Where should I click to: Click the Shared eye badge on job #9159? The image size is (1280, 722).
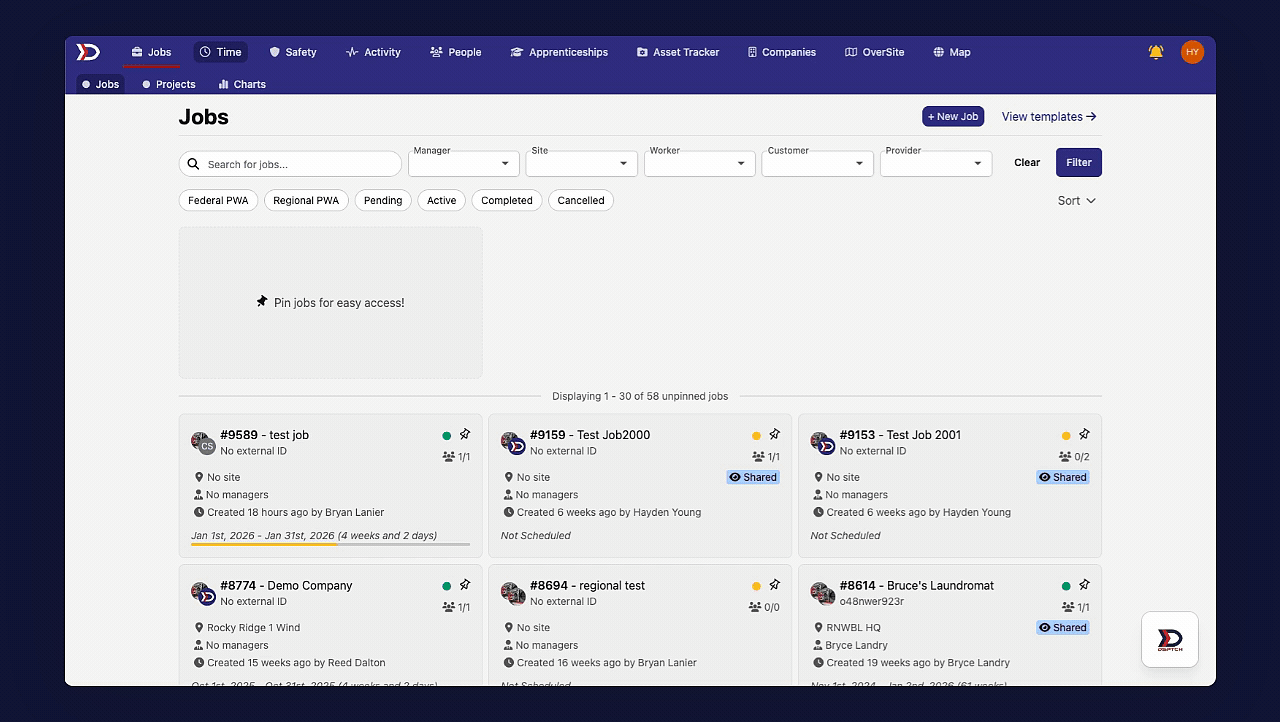click(x=754, y=477)
